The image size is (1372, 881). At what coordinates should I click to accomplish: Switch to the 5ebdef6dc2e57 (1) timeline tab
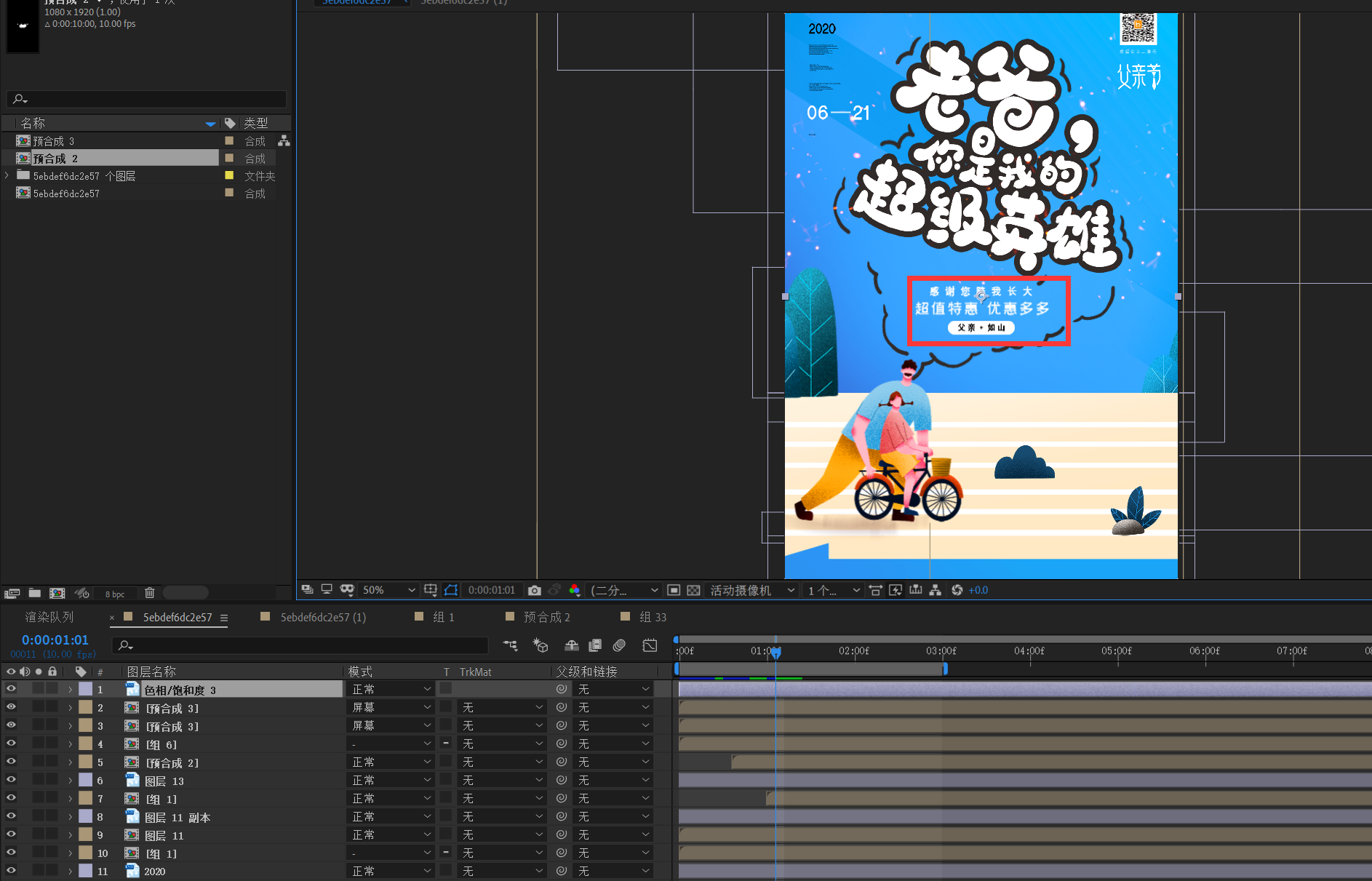click(323, 617)
